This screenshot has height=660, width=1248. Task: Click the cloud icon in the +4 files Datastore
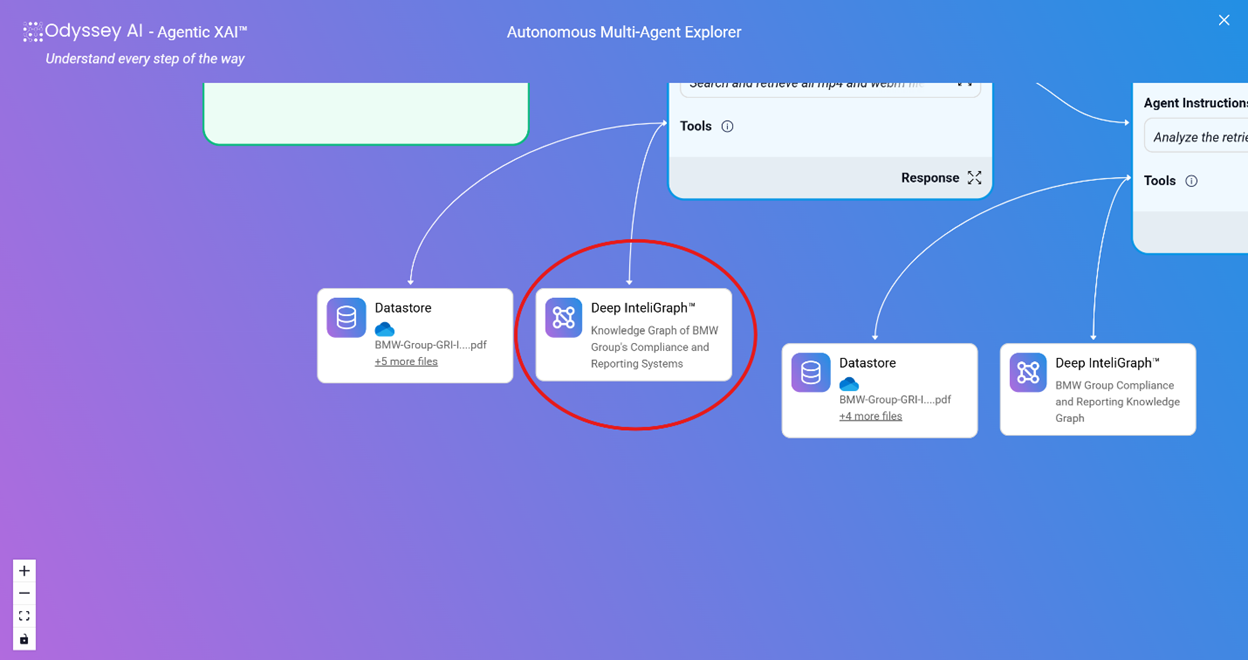849,384
